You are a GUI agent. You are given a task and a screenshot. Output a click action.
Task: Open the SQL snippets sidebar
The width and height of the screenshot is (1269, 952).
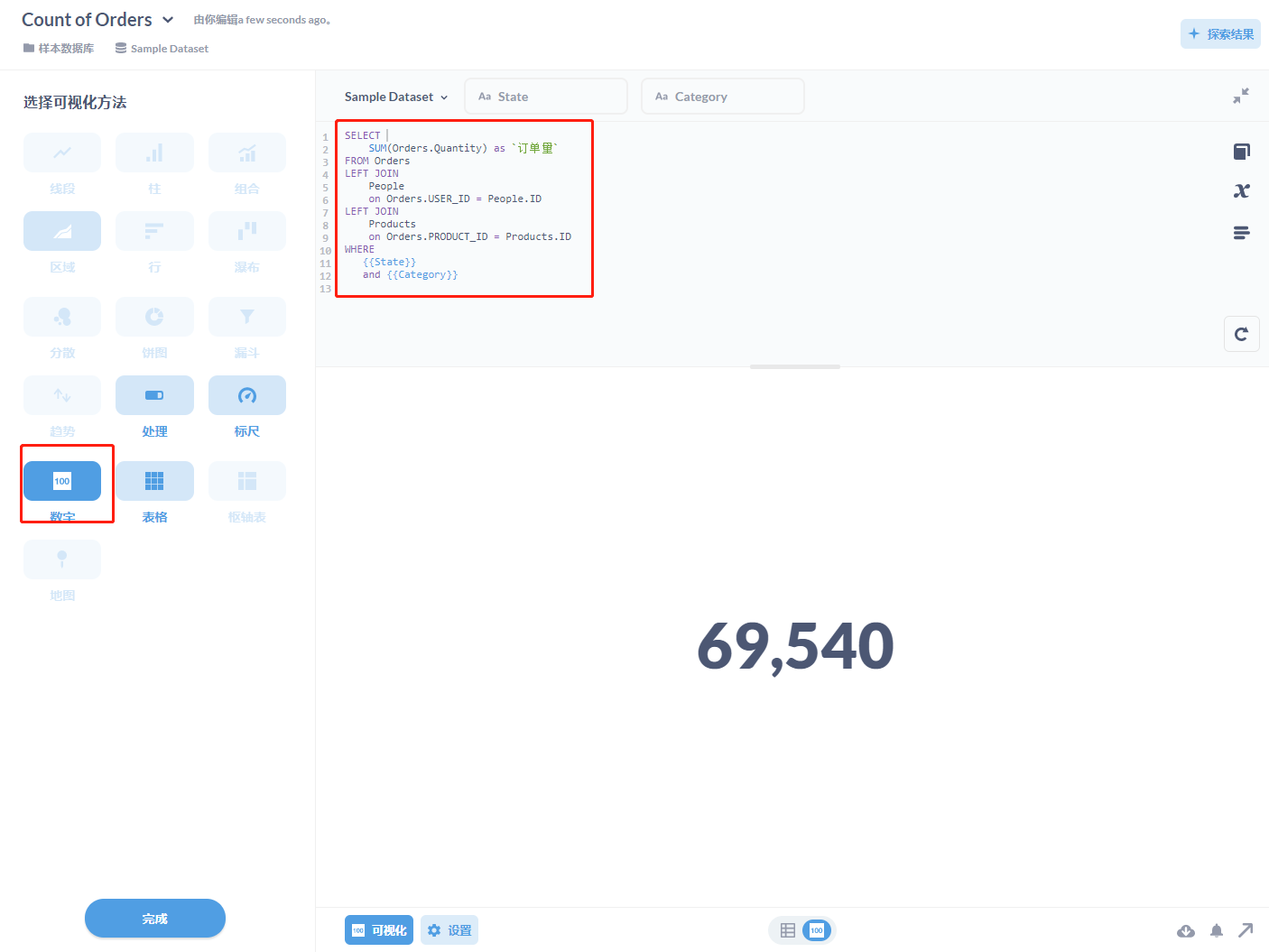click(x=1242, y=232)
